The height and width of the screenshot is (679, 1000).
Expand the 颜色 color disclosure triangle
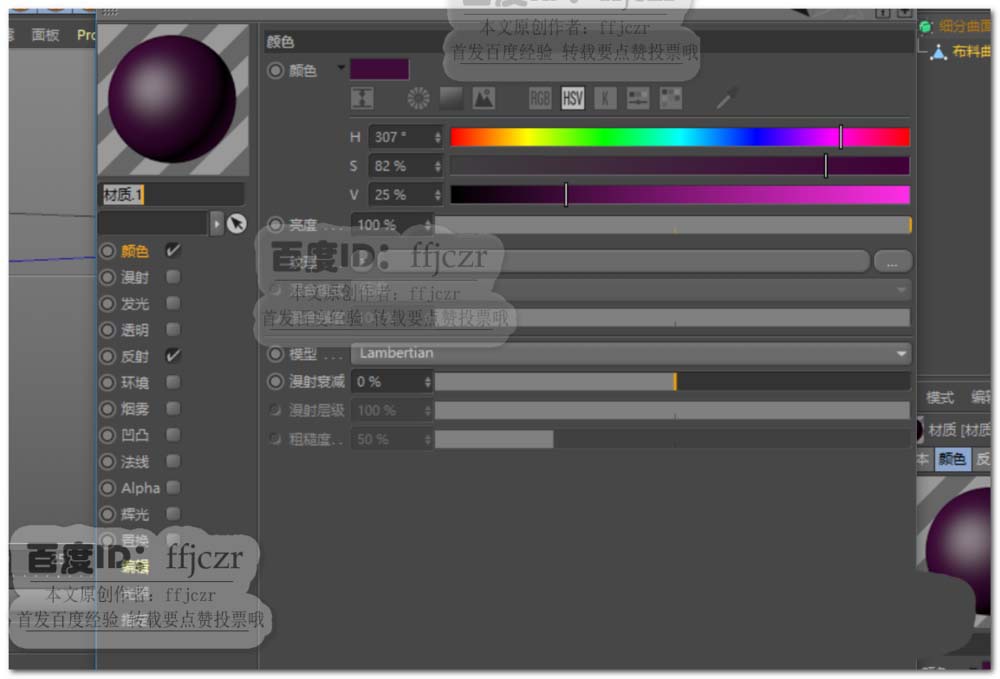341,67
